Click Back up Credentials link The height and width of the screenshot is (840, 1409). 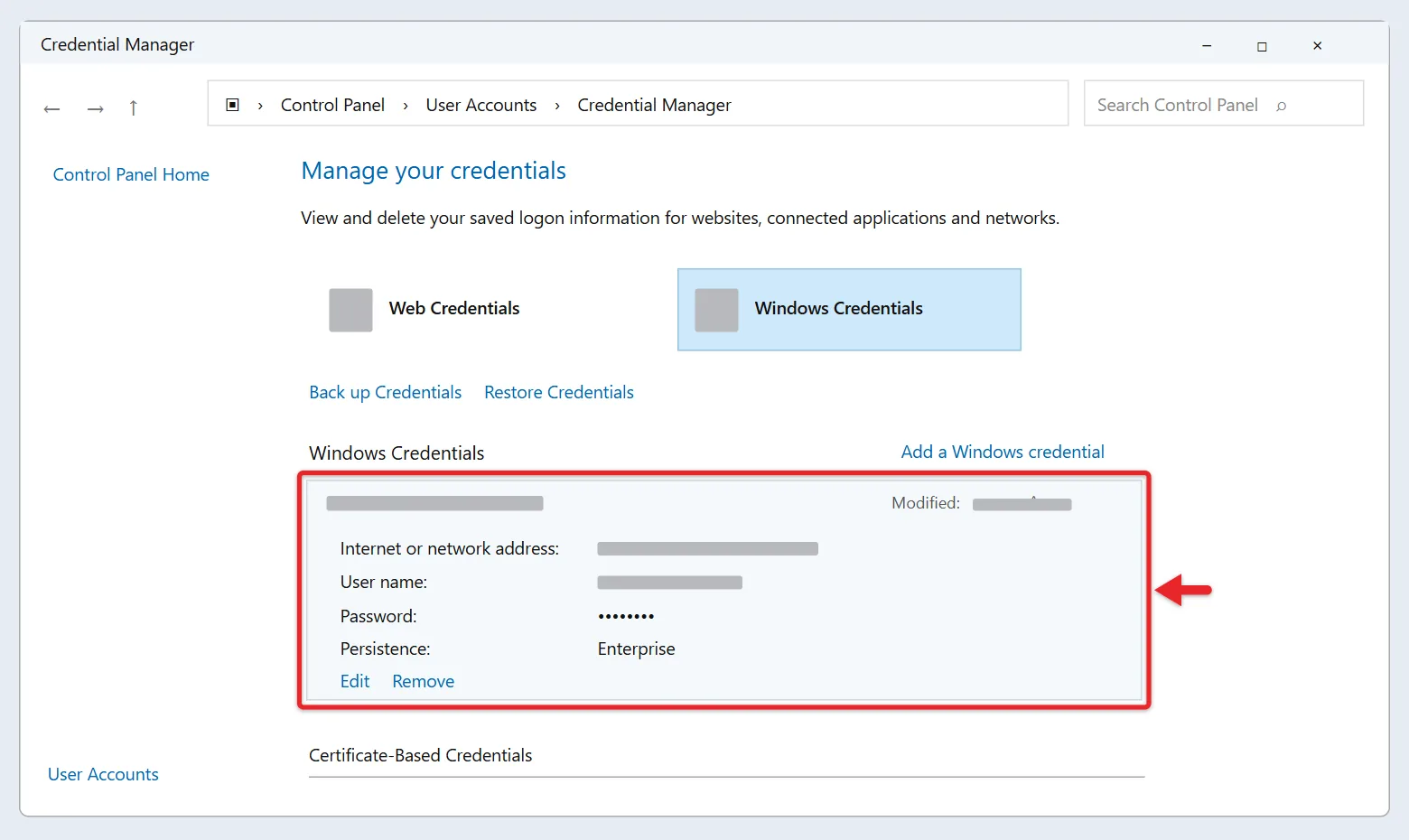(x=385, y=392)
